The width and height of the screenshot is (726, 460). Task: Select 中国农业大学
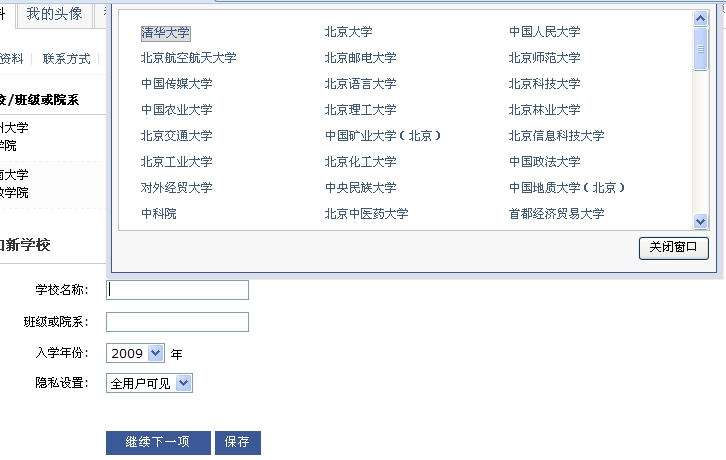tap(176, 110)
